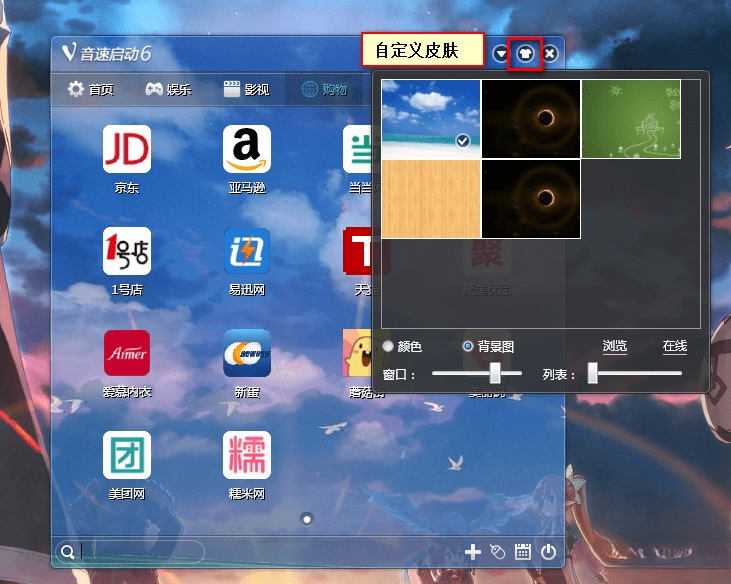Image resolution: width=731 pixels, height=584 pixels.
Task: Click the 在线 online skins link
Action: click(x=675, y=346)
